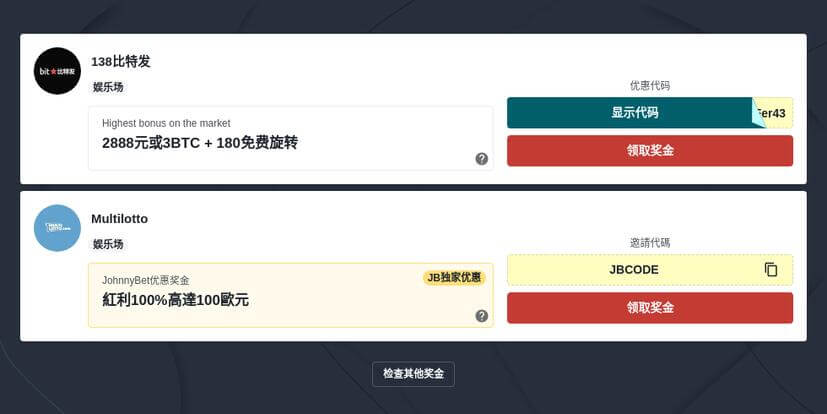Select the 娱乐场 tag under Multilotto
The image size is (827, 414).
click(108, 244)
